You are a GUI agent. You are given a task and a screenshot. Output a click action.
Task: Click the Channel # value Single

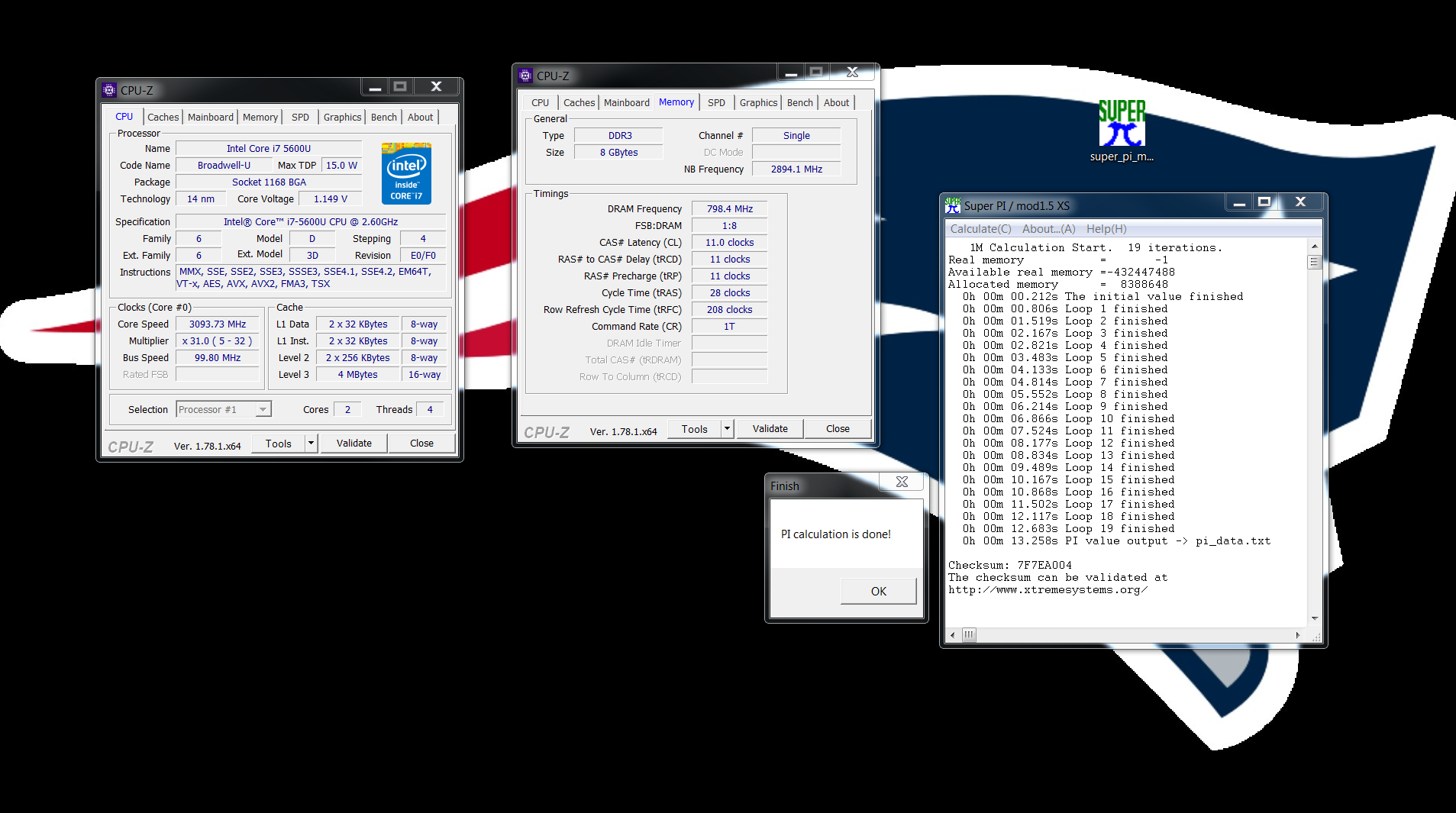[x=796, y=136]
